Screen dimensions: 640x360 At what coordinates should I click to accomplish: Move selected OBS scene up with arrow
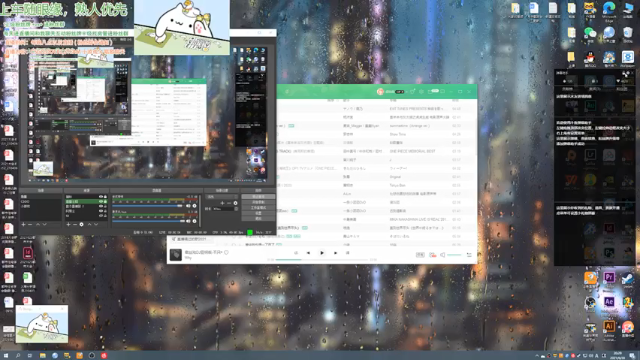click(38, 224)
